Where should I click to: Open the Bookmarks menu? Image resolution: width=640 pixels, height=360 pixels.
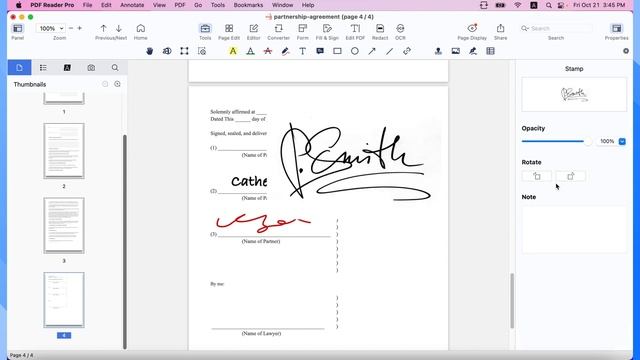(248, 5)
